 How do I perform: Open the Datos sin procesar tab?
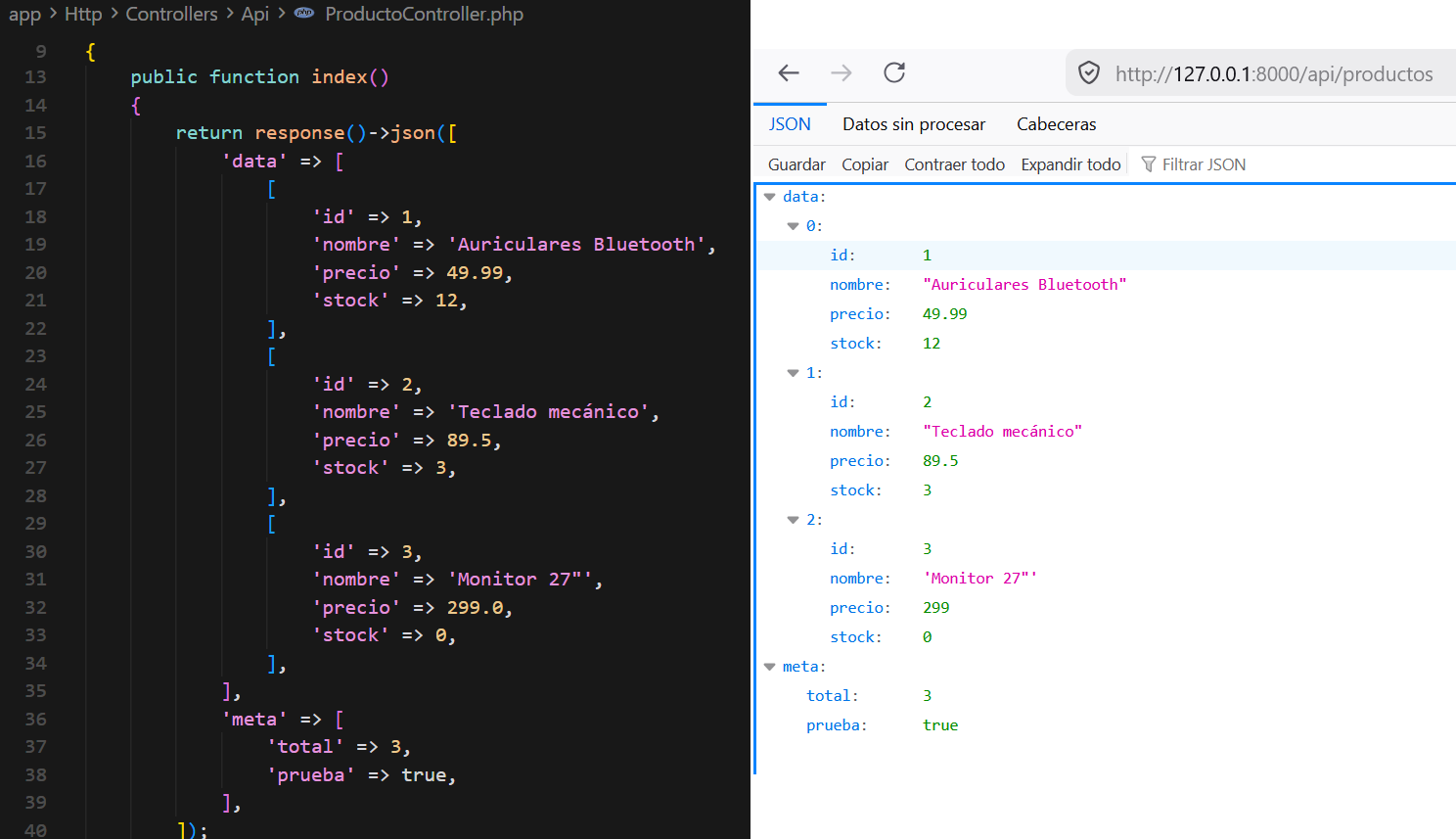click(x=914, y=124)
